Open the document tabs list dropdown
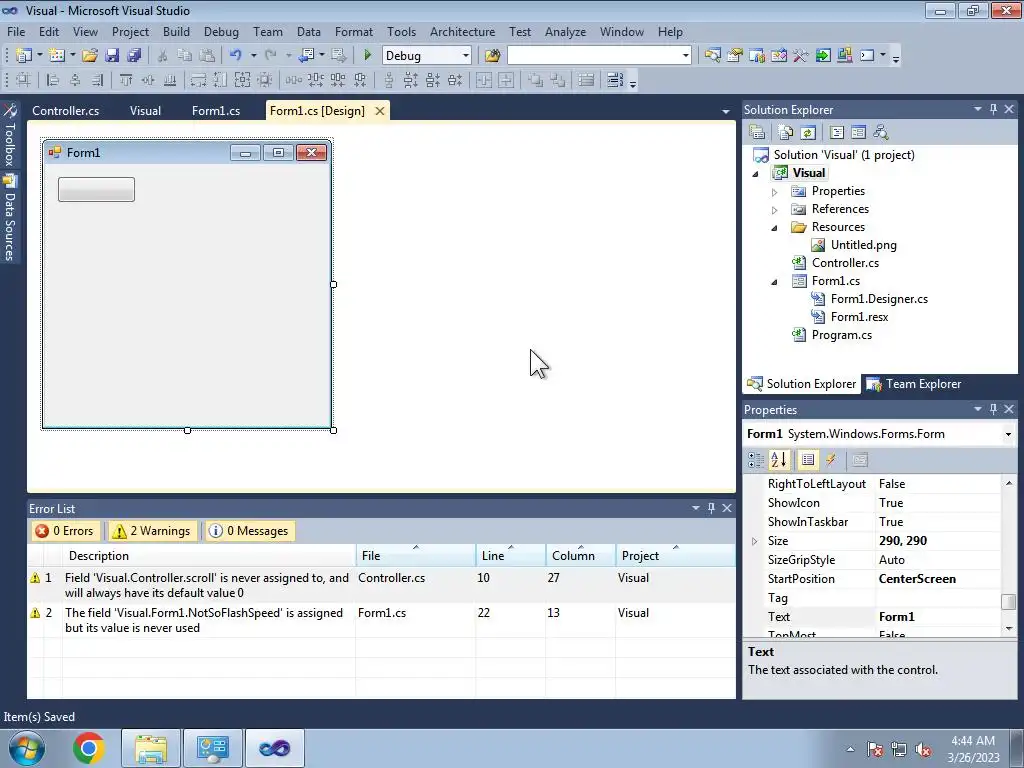Viewport: 1024px width, 768px height. [726, 111]
